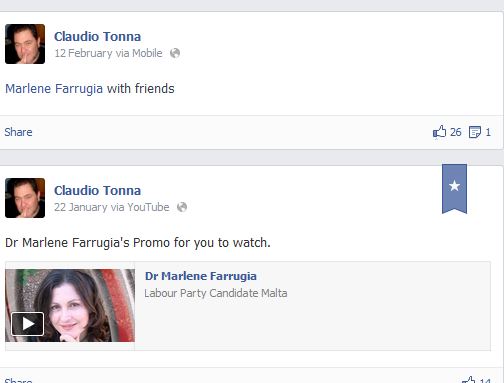Click the thumbs-up icon showing 14 likes
This screenshot has height=383, width=504.
tap(468, 380)
